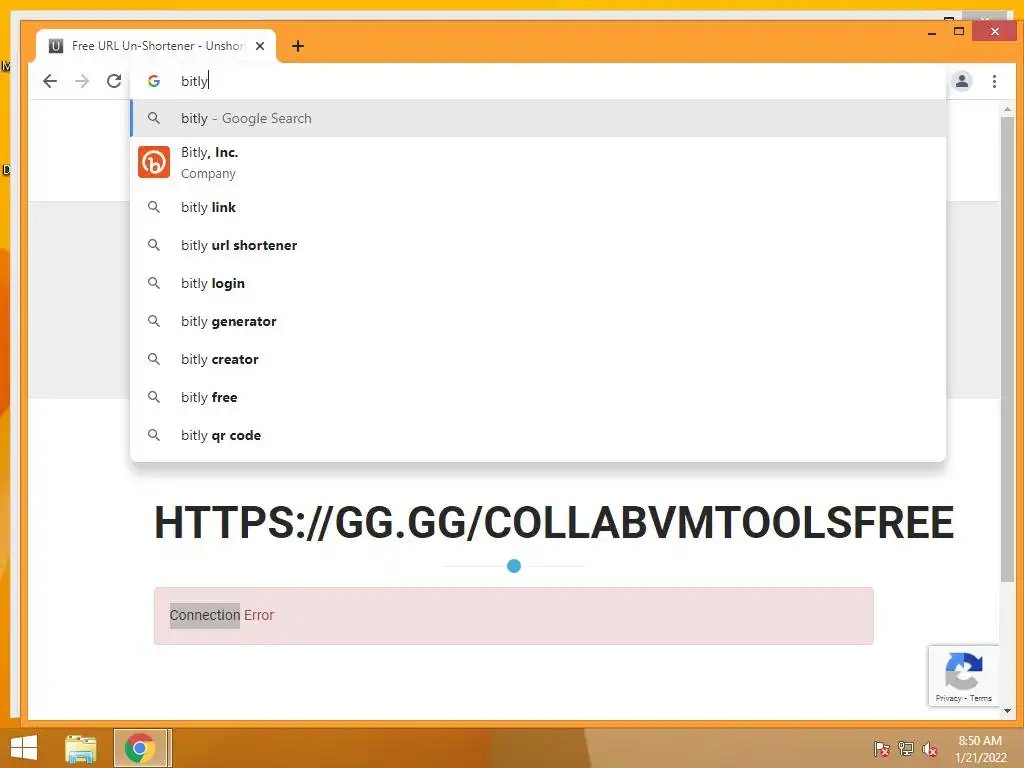Choose the 'bitly generator' suggestion

pyautogui.click(x=538, y=321)
